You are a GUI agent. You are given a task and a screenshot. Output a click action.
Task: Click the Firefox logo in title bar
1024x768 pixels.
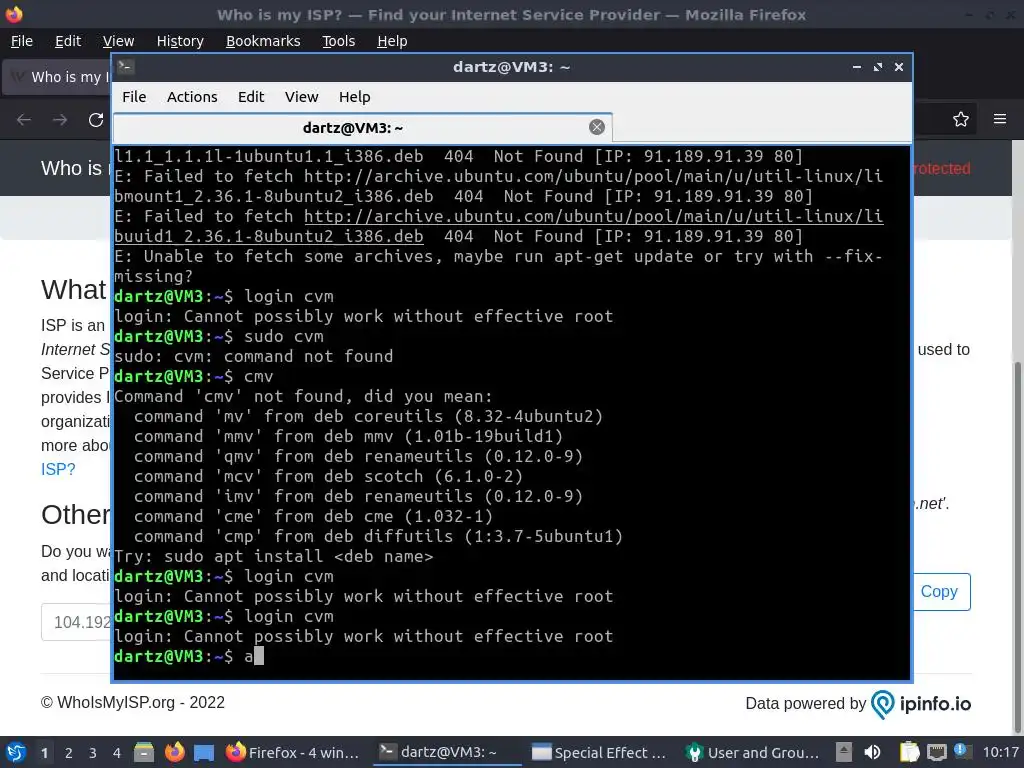coord(14,14)
